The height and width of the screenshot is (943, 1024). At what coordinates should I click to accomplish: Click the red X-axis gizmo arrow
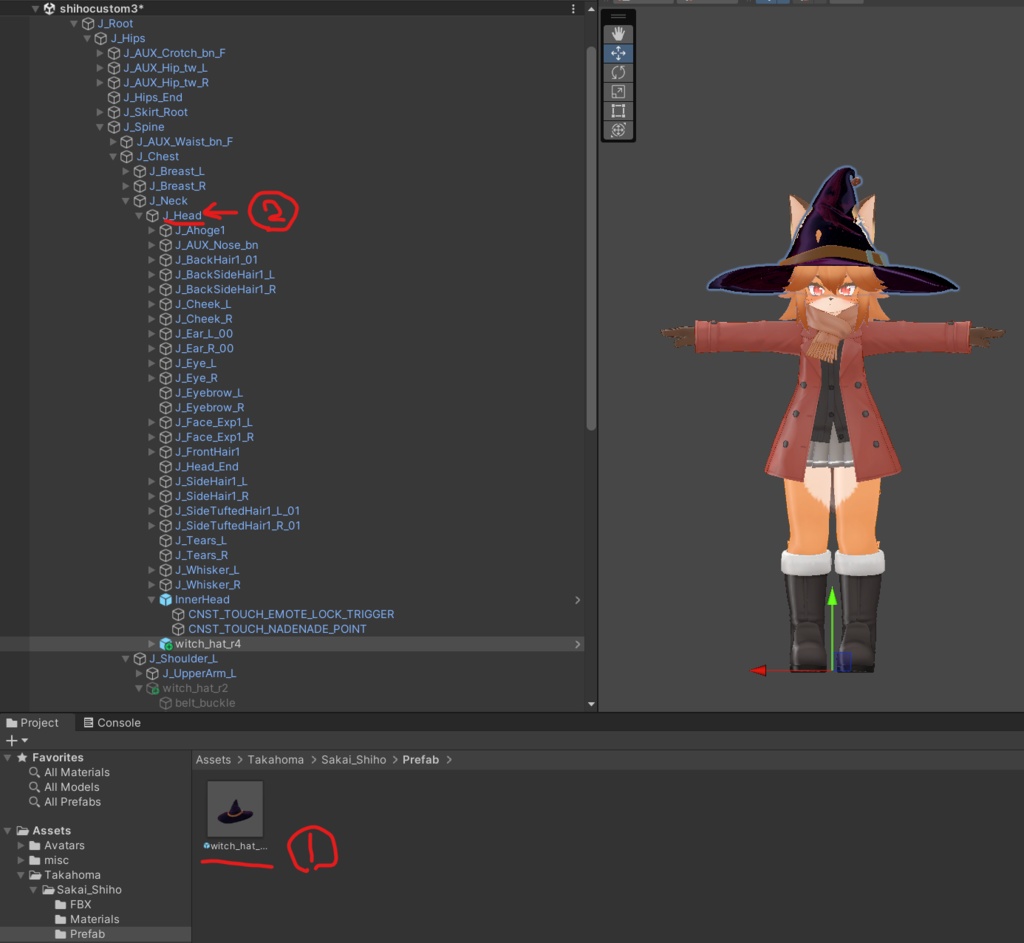click(x=758, y=670)
